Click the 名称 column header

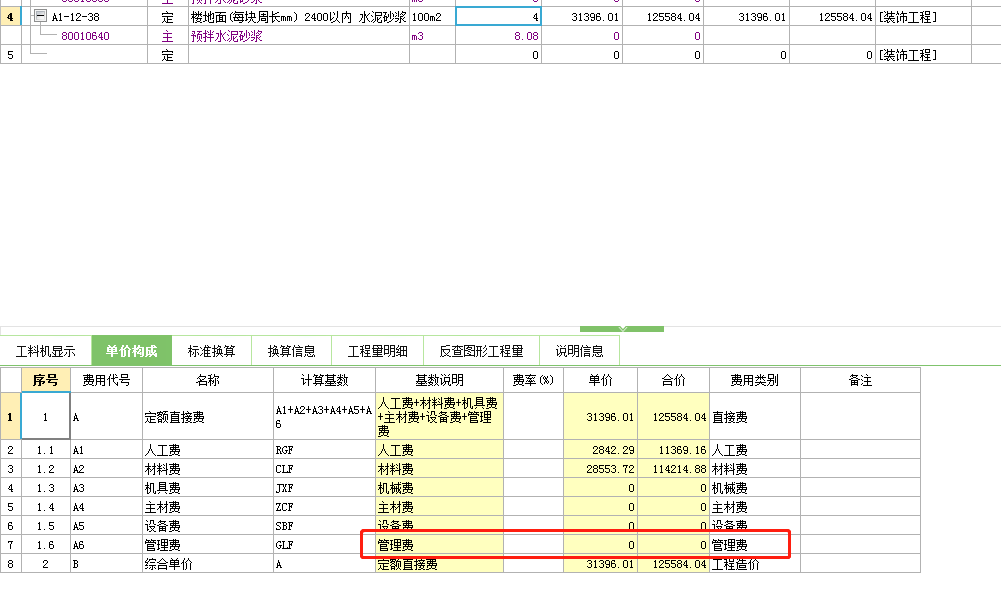pos(207,380)
